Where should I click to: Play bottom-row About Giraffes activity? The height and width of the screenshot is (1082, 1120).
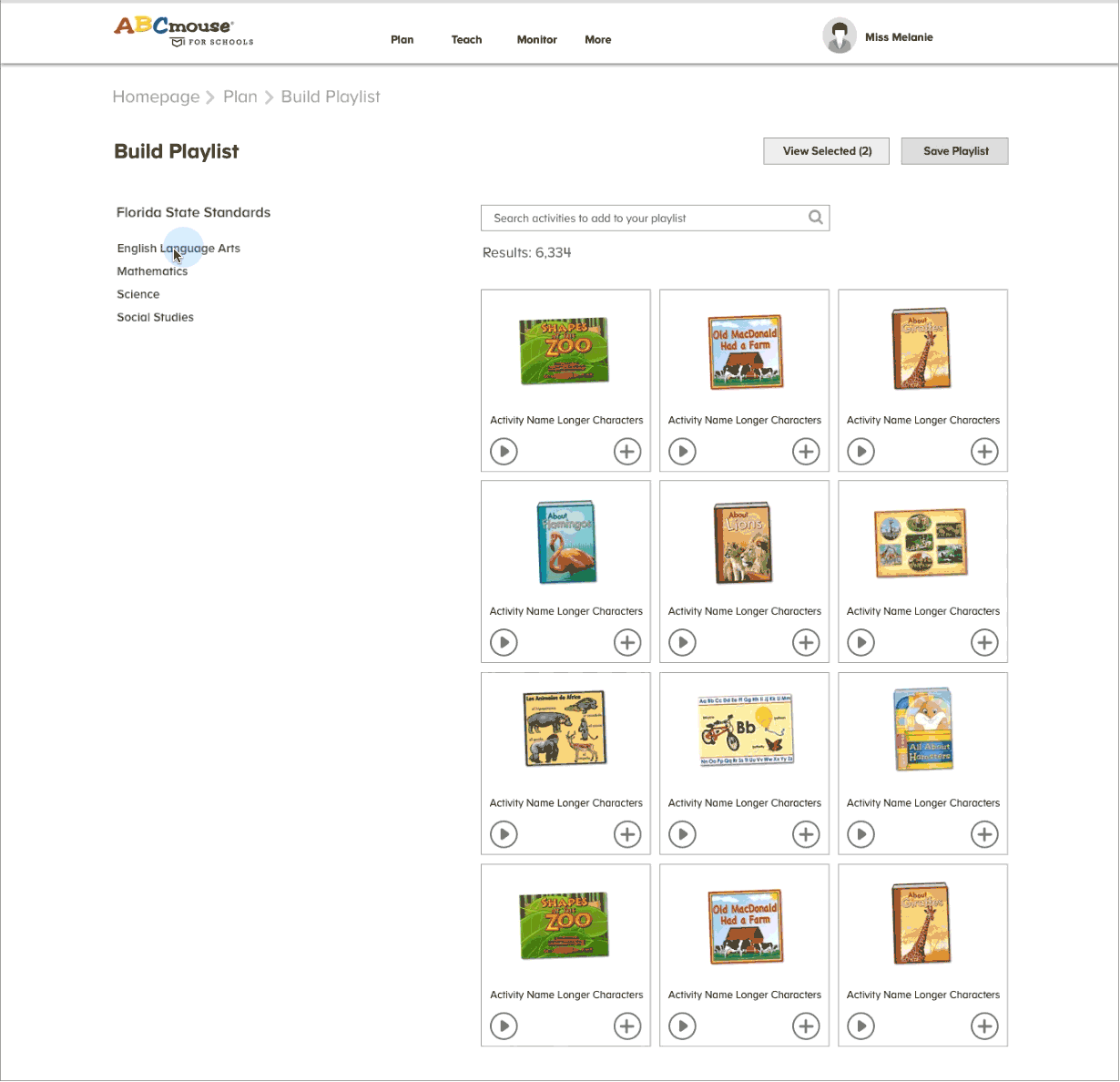click(860, 1026)
